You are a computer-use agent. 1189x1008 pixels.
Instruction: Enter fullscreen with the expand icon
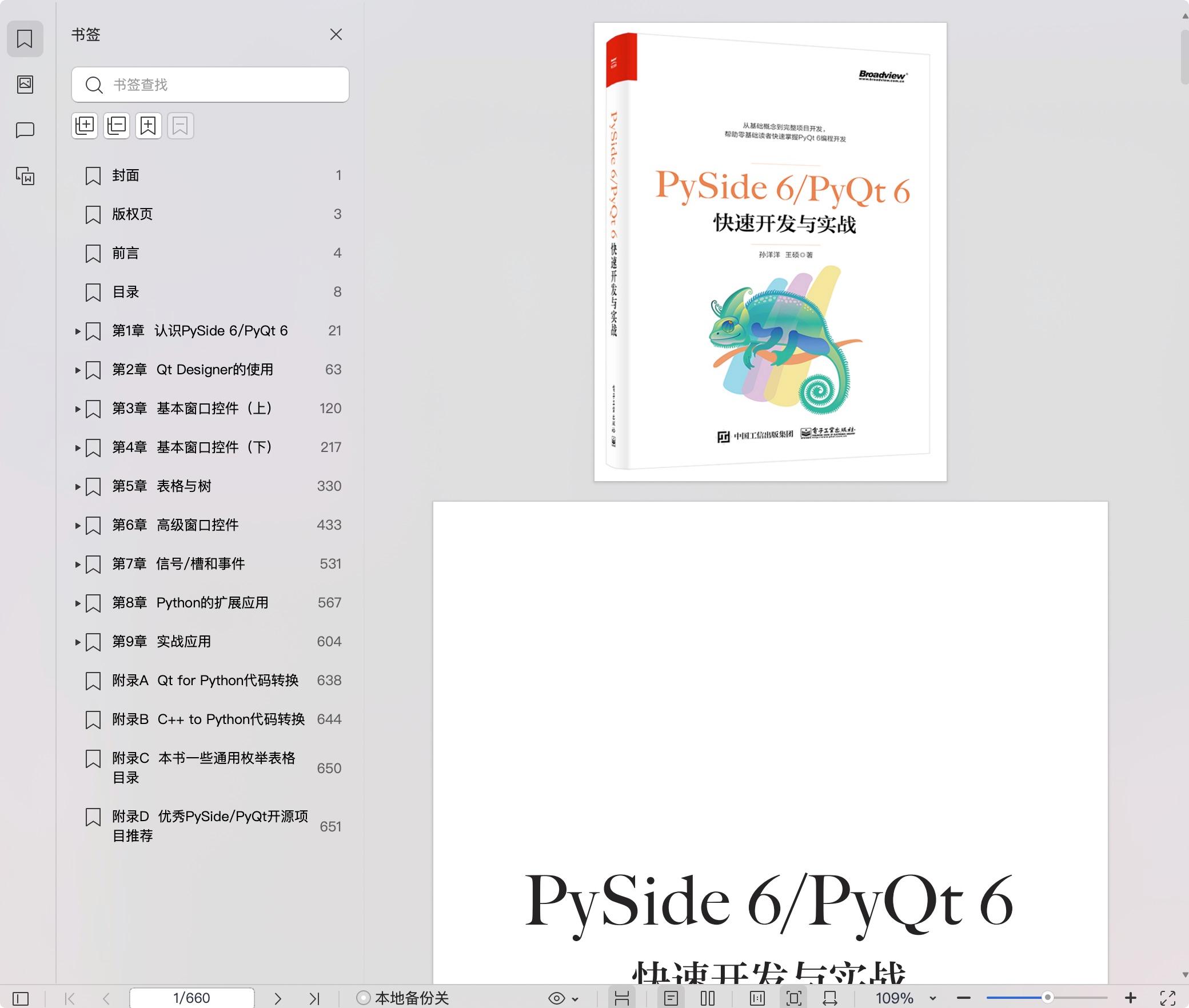coord(1166,998)
